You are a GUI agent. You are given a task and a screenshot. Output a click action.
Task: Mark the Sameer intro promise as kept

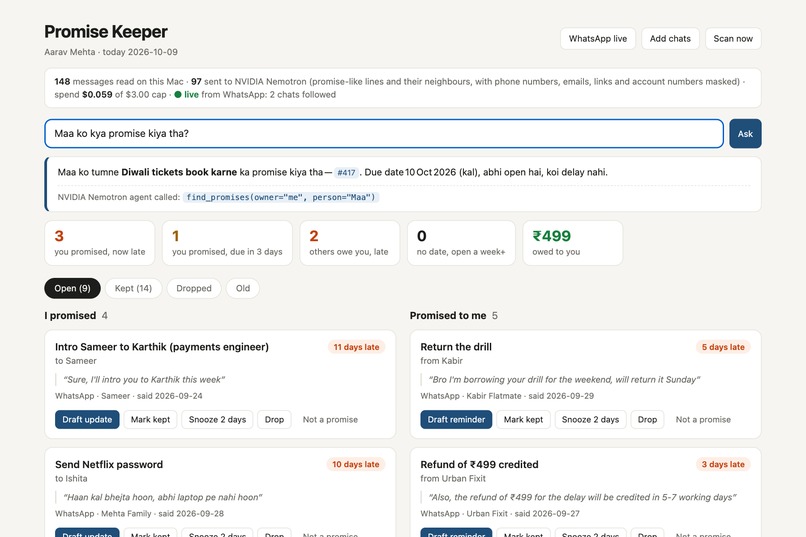click(150, 419)
